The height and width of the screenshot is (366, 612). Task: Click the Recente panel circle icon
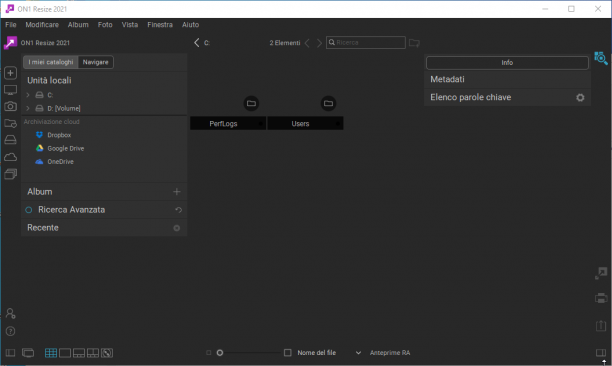point(177,228)
